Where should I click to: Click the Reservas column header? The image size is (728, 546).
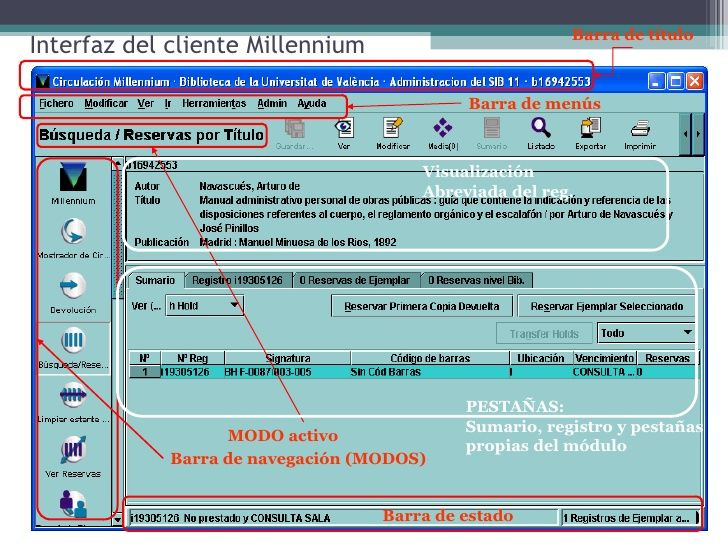click(668, 358)
